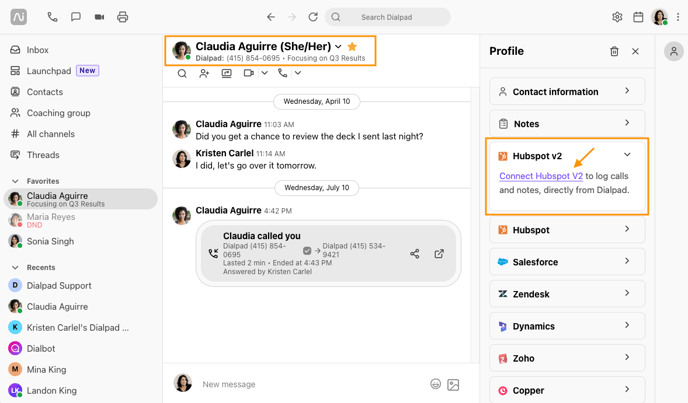Screen dimensions: 688x403
Task: Close the Profile panel
Action: pos(635,51)
